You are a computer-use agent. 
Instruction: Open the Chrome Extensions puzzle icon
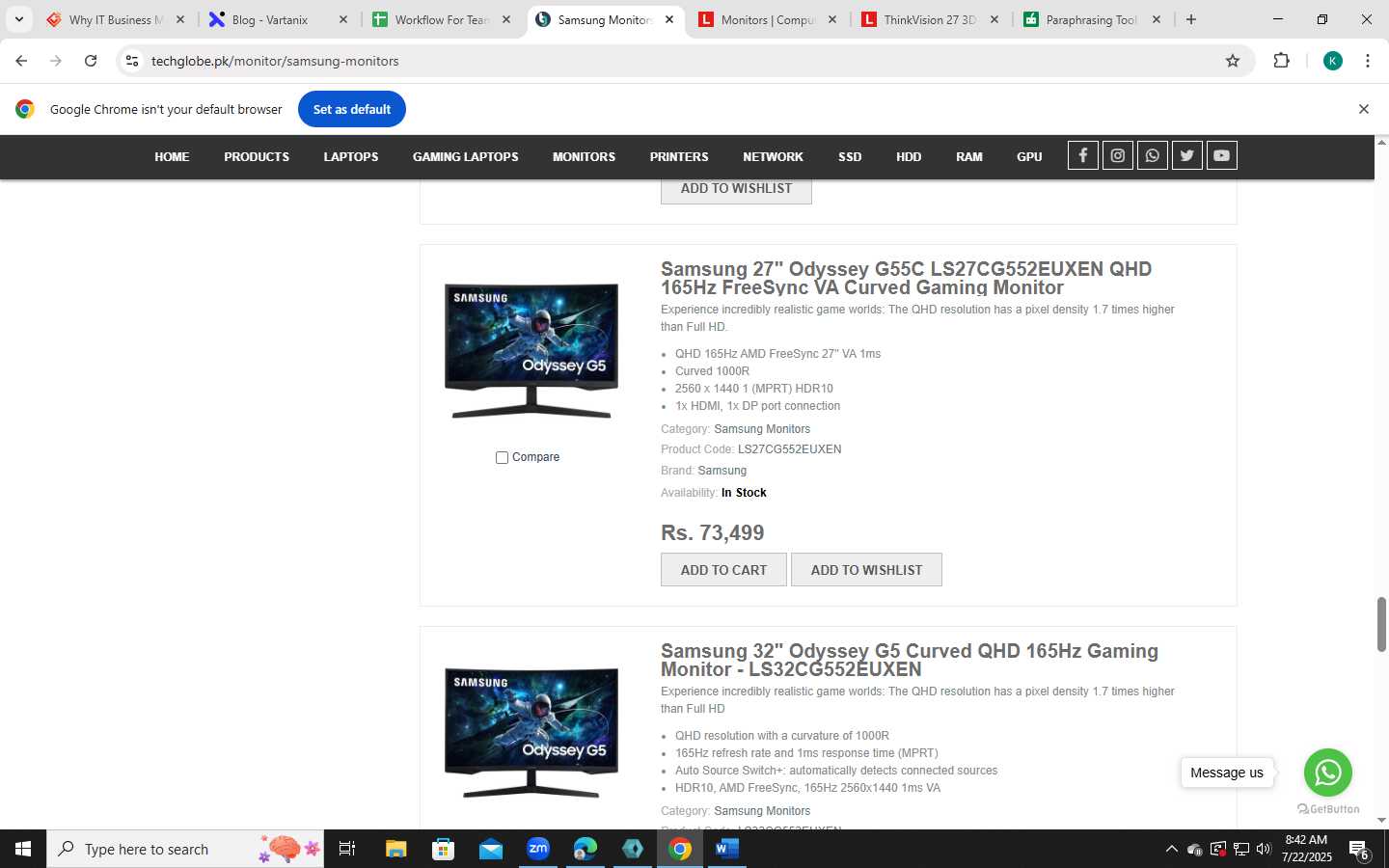pos(1281,61)
